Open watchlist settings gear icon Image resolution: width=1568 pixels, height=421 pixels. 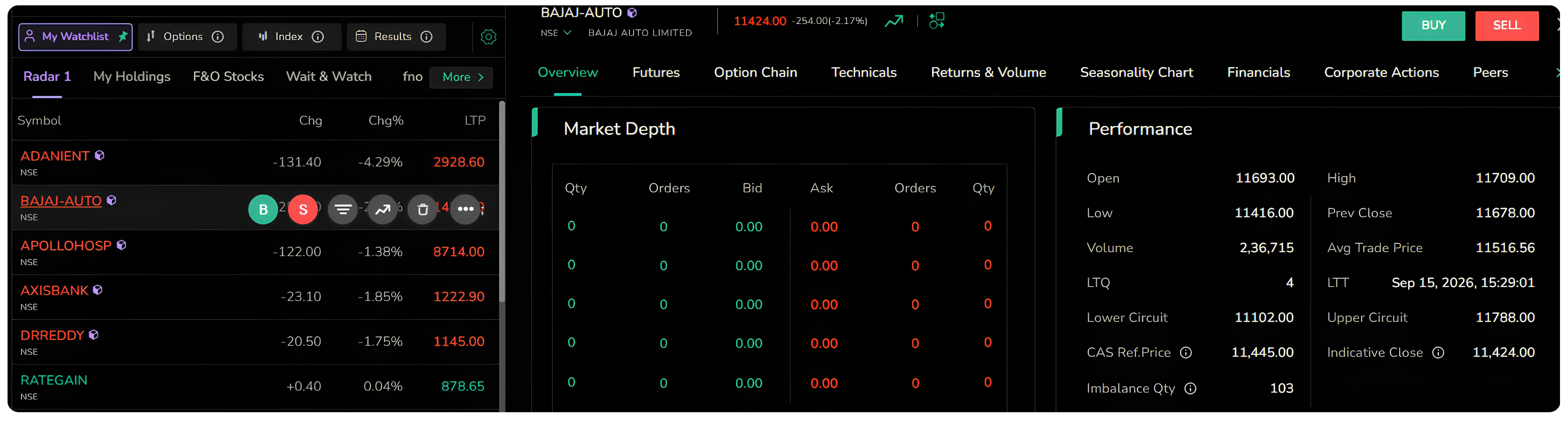(488, 36)
